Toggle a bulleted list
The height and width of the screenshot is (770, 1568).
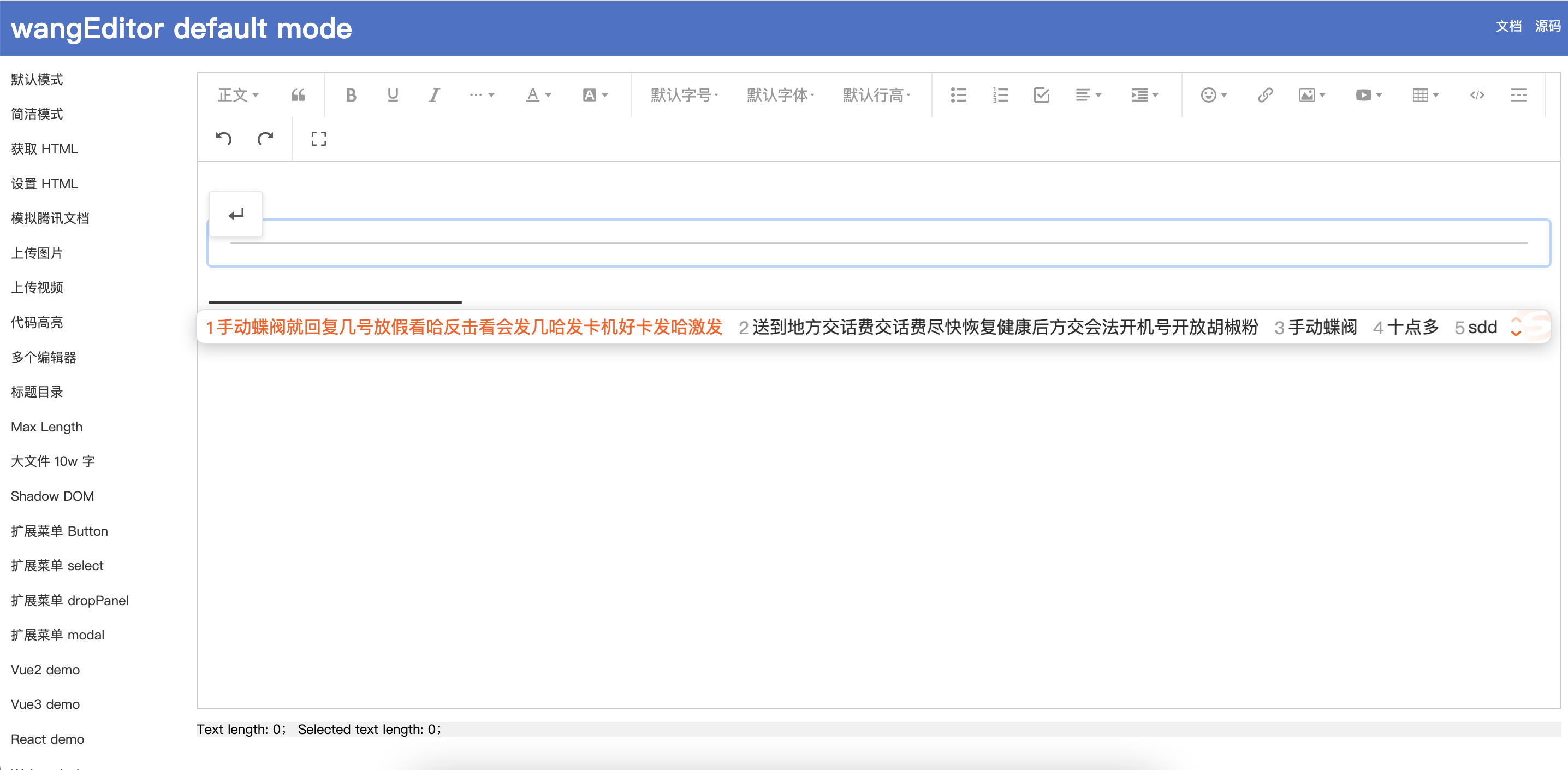pyautogui.click(x=958, y=95)
